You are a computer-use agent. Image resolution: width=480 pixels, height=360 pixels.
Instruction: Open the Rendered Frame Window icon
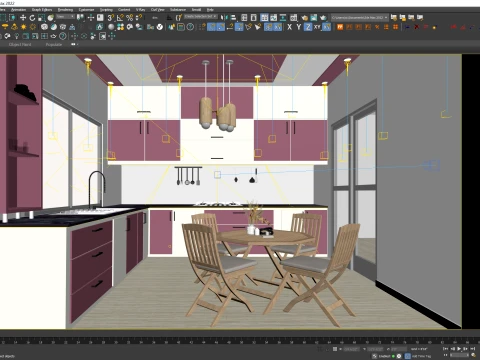(x=314, y=17)
